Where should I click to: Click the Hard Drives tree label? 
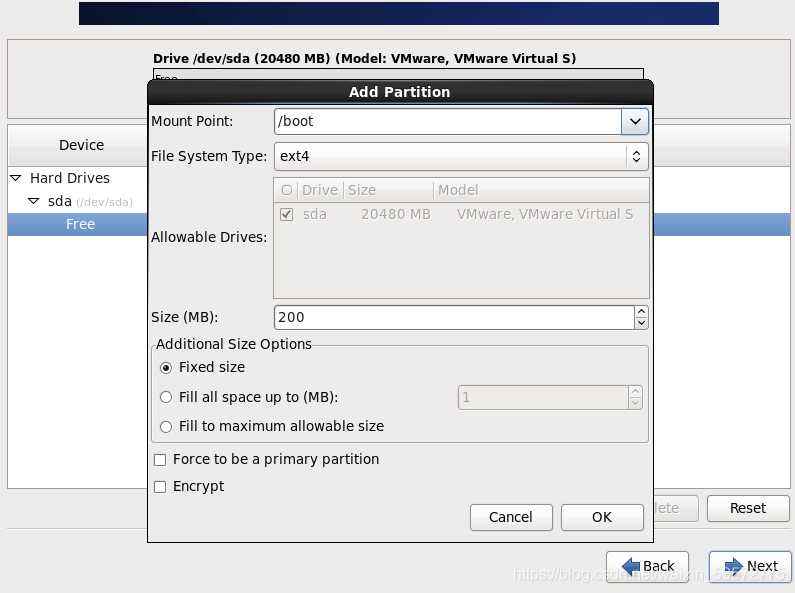tap(70, 178)
